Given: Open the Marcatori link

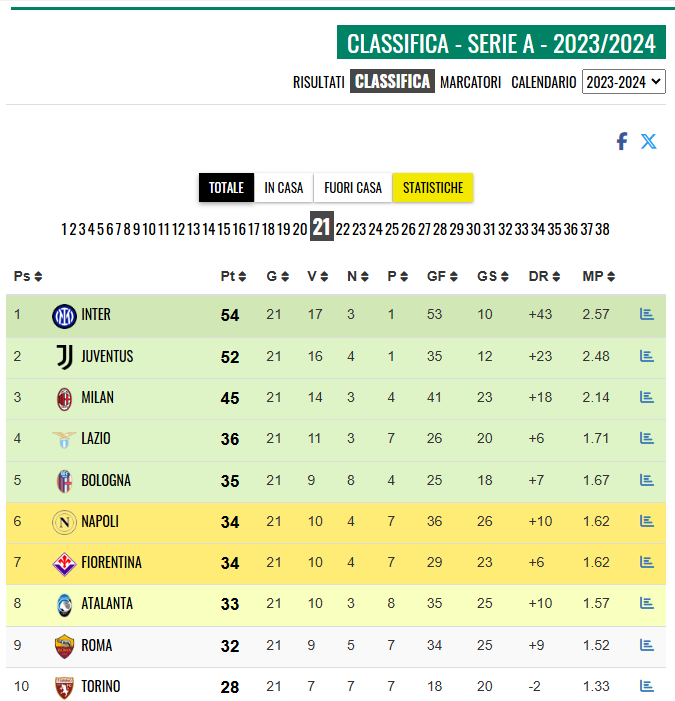Looking at the screenshot, I should click(x=470, y=82).
